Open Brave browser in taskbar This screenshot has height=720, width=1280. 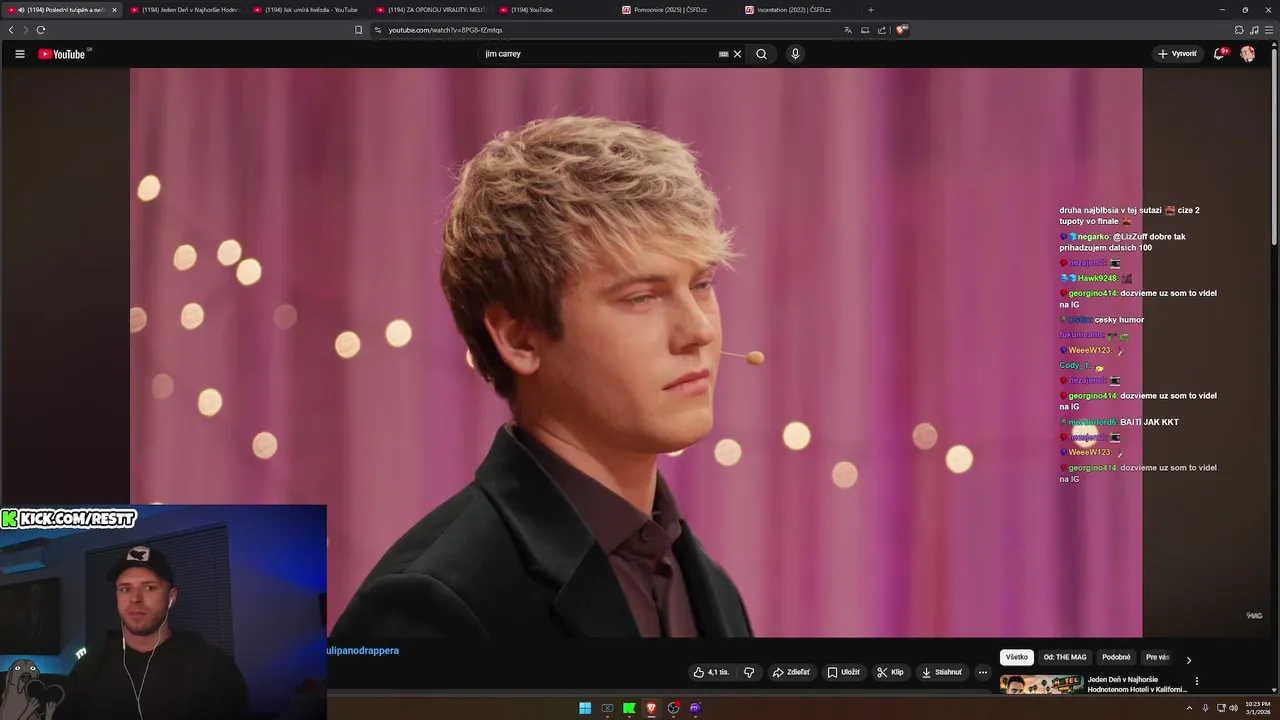coord(651,708)
